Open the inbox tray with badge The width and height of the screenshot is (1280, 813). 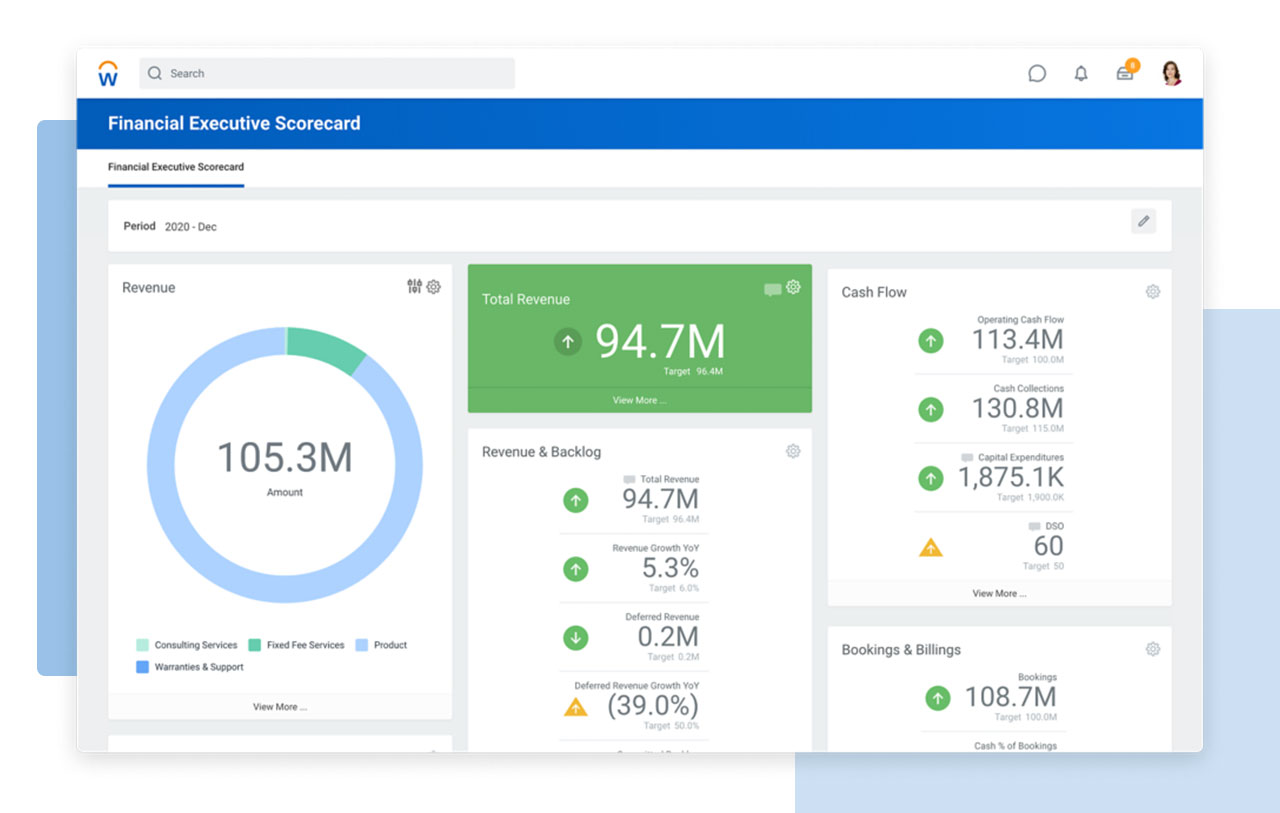coord(1125,73)
